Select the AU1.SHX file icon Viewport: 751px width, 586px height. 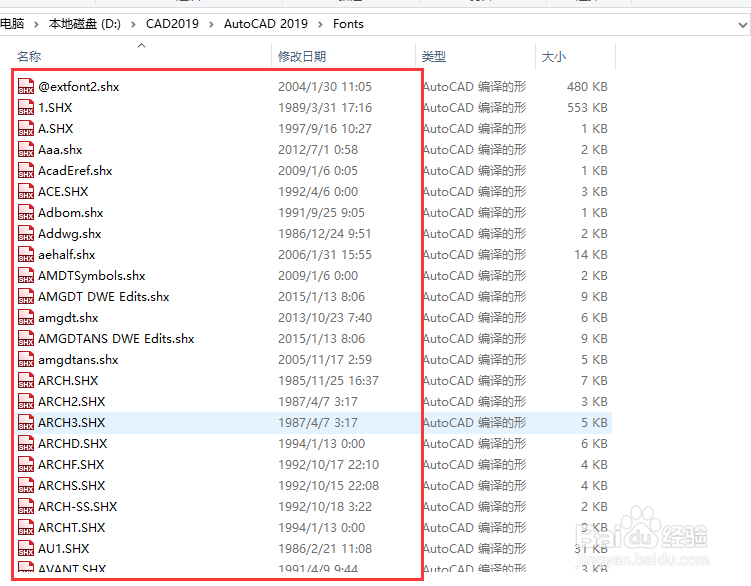(x=26, y=549)
